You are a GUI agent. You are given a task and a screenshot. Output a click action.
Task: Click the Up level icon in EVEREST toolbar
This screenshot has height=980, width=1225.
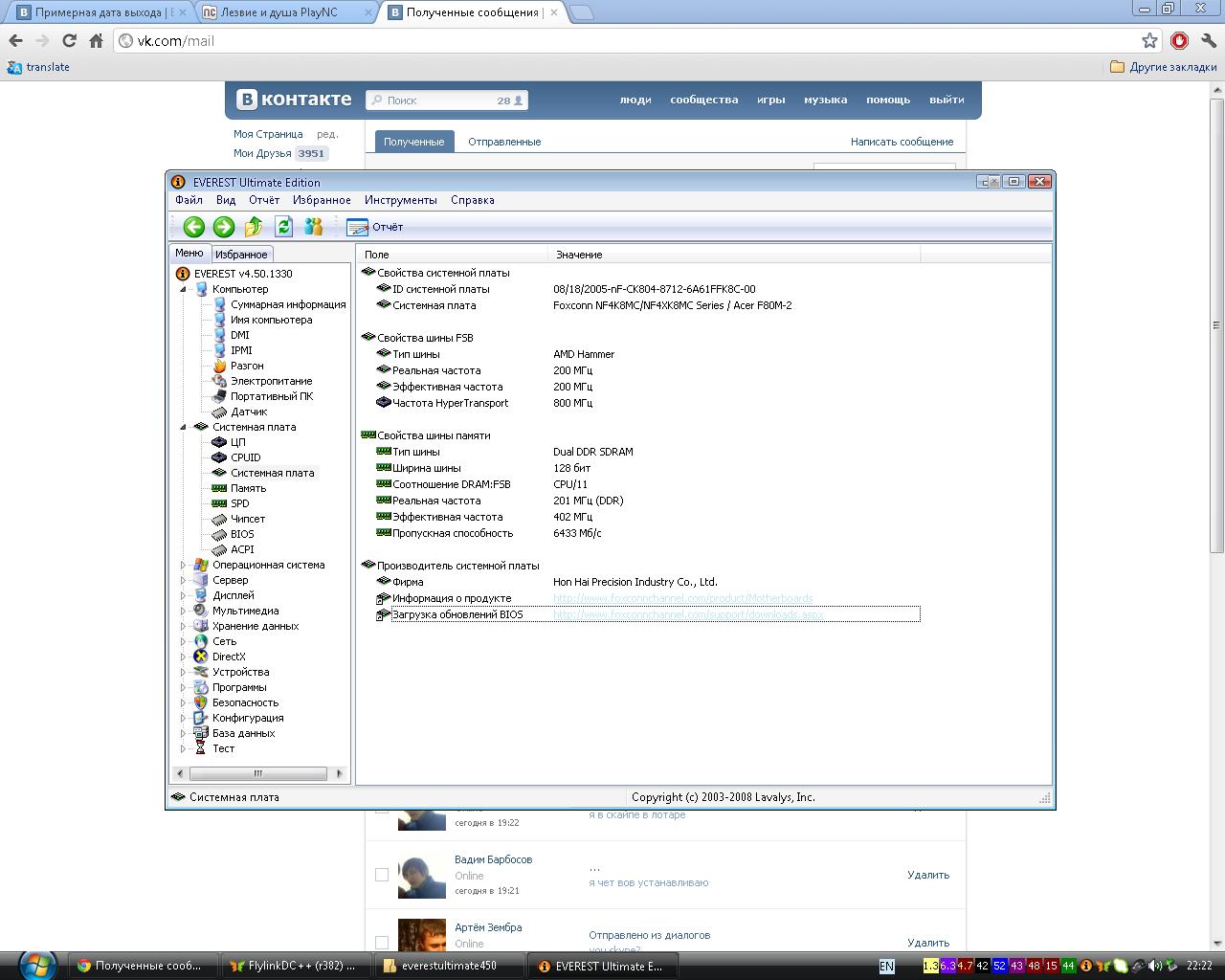coord(254,227)
